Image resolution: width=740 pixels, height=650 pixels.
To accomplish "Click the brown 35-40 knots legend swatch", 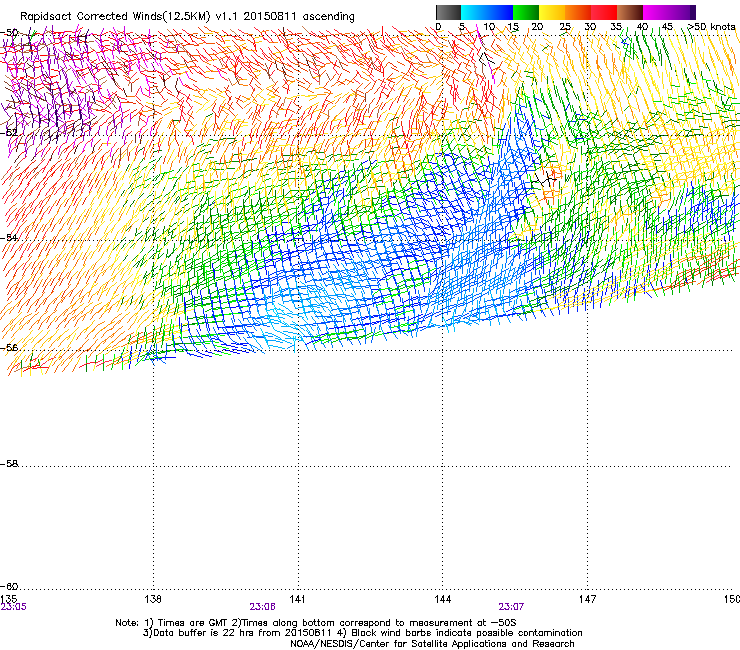I will [x=630, y=12].
